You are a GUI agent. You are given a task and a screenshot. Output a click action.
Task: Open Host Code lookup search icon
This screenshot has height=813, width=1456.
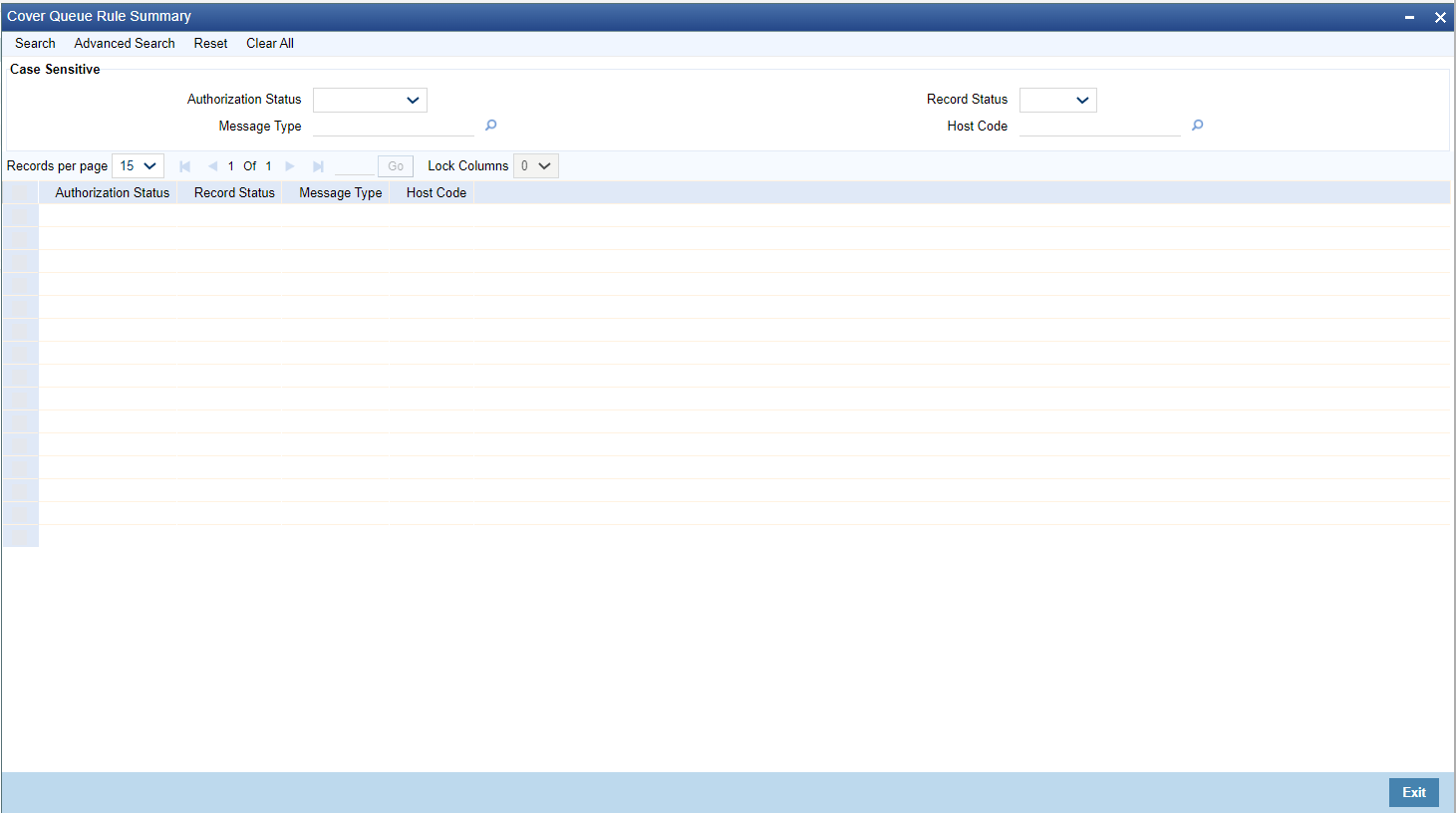(1197, 126)
